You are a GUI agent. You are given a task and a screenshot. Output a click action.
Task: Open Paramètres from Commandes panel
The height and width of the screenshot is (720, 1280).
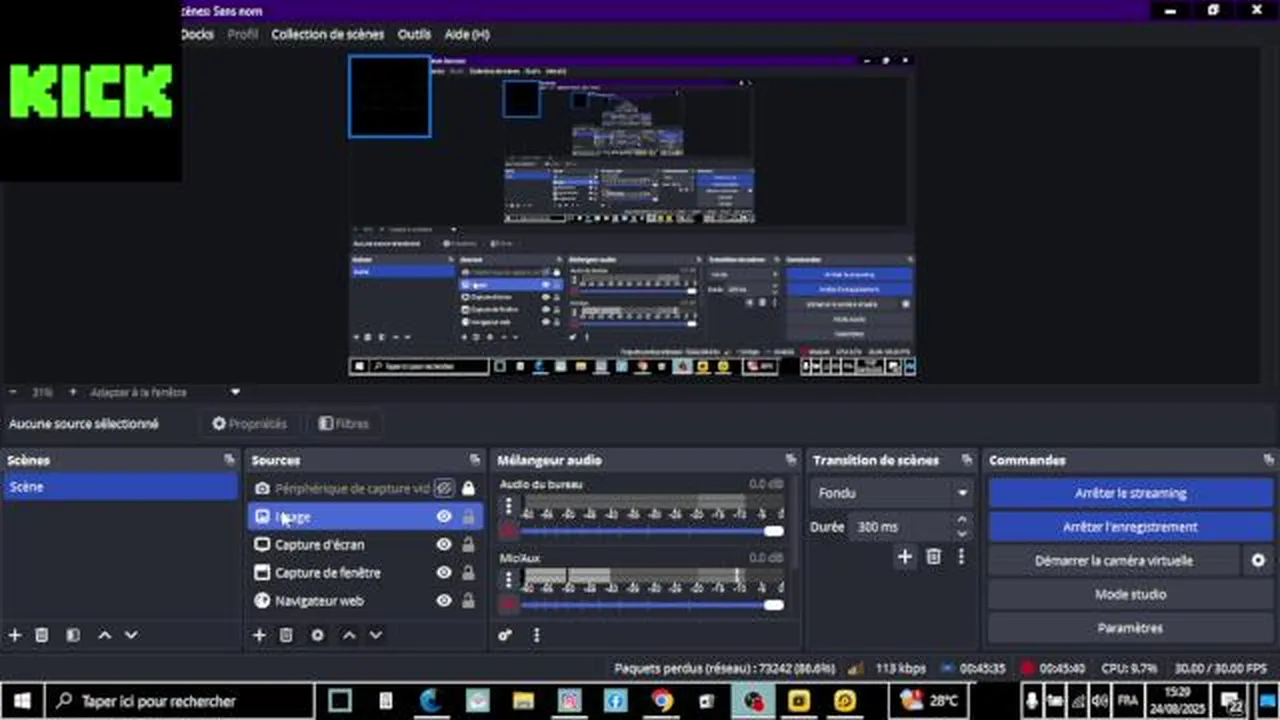[x=1130, y=628]
